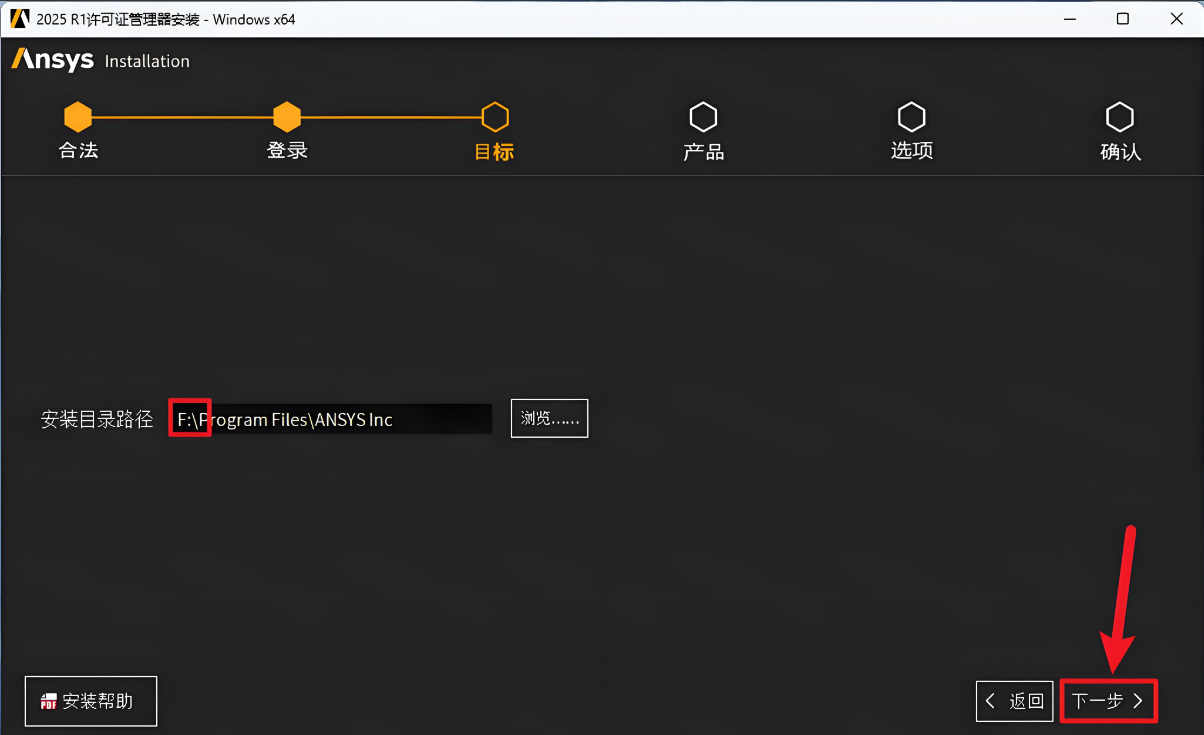Viewport: 1204px width, 735px height.
Task: Click the 确认 step label
Action: [1120, 152]
